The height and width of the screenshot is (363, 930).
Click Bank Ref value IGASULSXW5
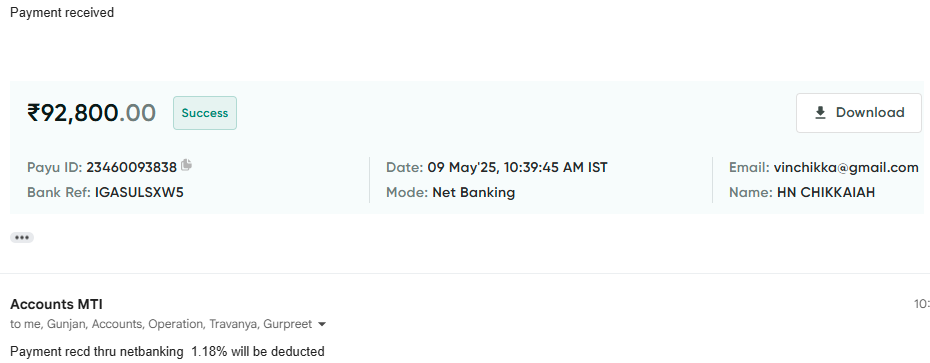[x=139, y=193]
